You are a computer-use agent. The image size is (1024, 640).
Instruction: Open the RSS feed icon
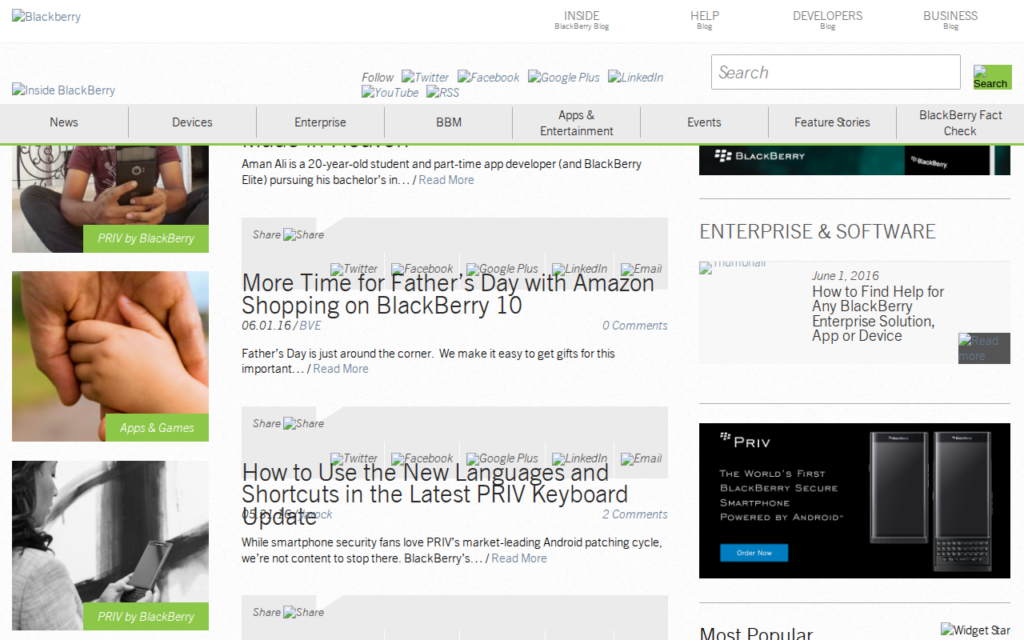pos(443,93)
